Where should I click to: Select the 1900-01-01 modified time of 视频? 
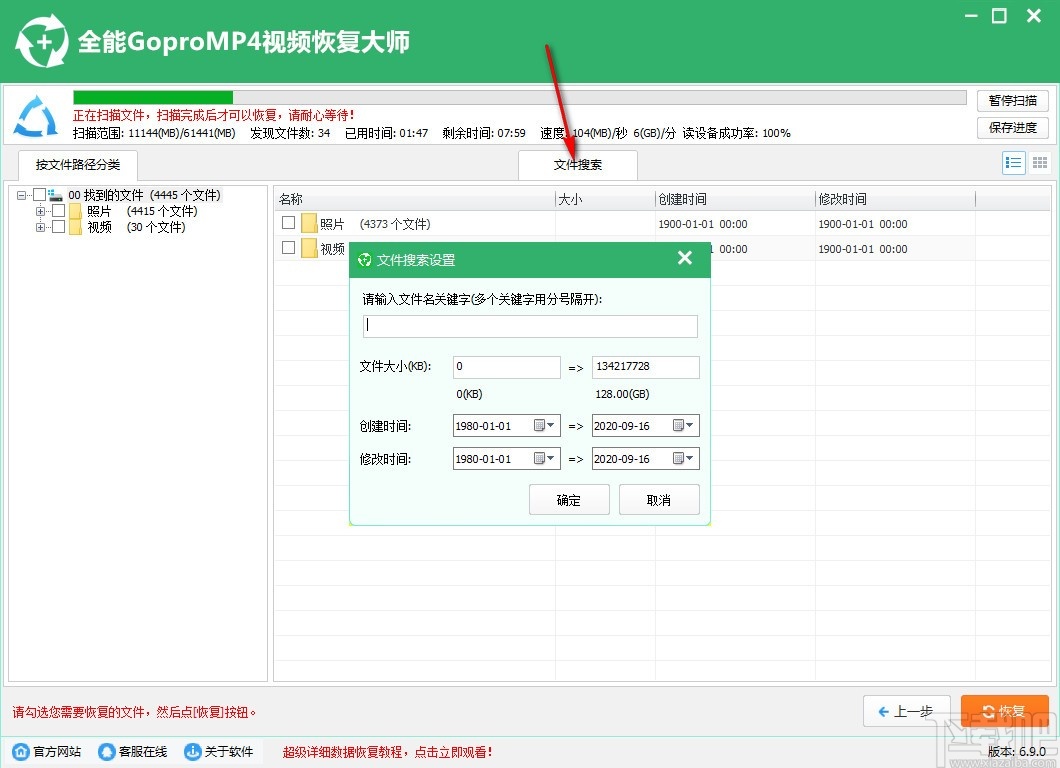863,249
